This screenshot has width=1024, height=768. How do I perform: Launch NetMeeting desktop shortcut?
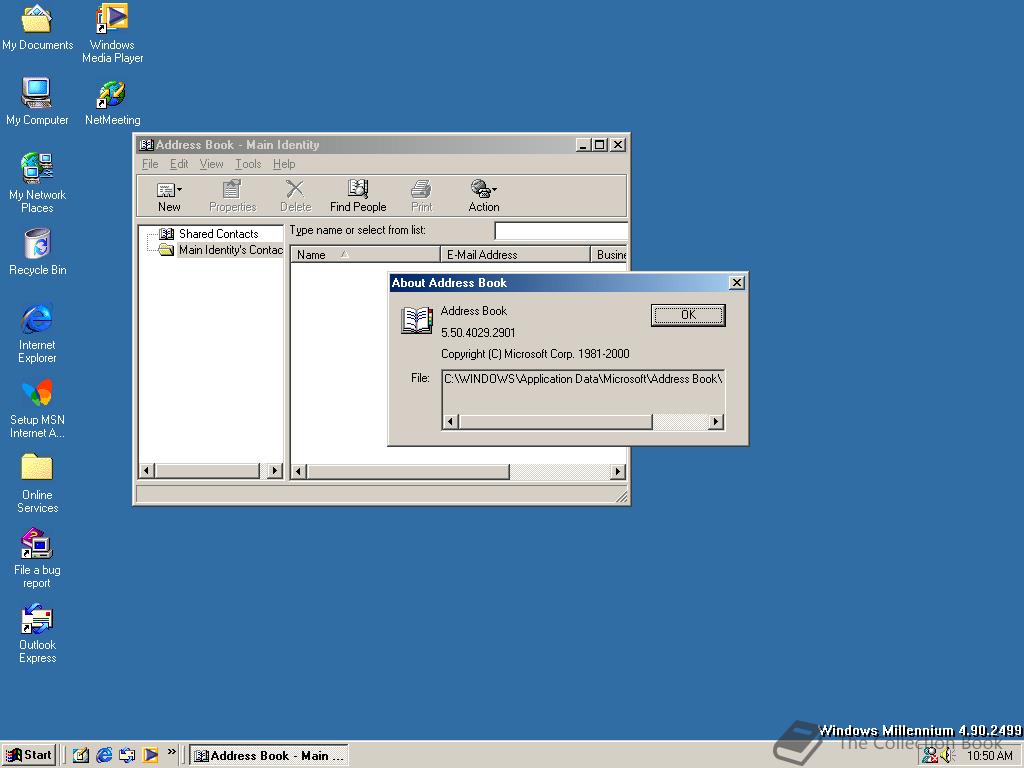click(x=112, y=103)
